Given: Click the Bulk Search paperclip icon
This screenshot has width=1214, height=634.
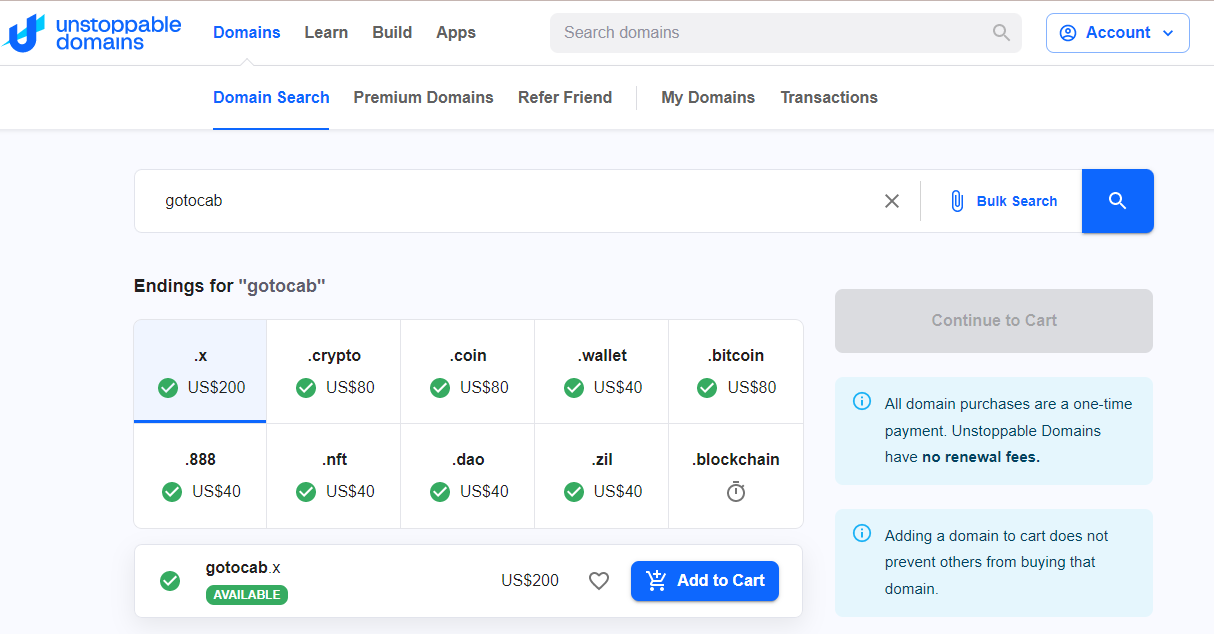Looking at the screenshot, I should 957,201.
